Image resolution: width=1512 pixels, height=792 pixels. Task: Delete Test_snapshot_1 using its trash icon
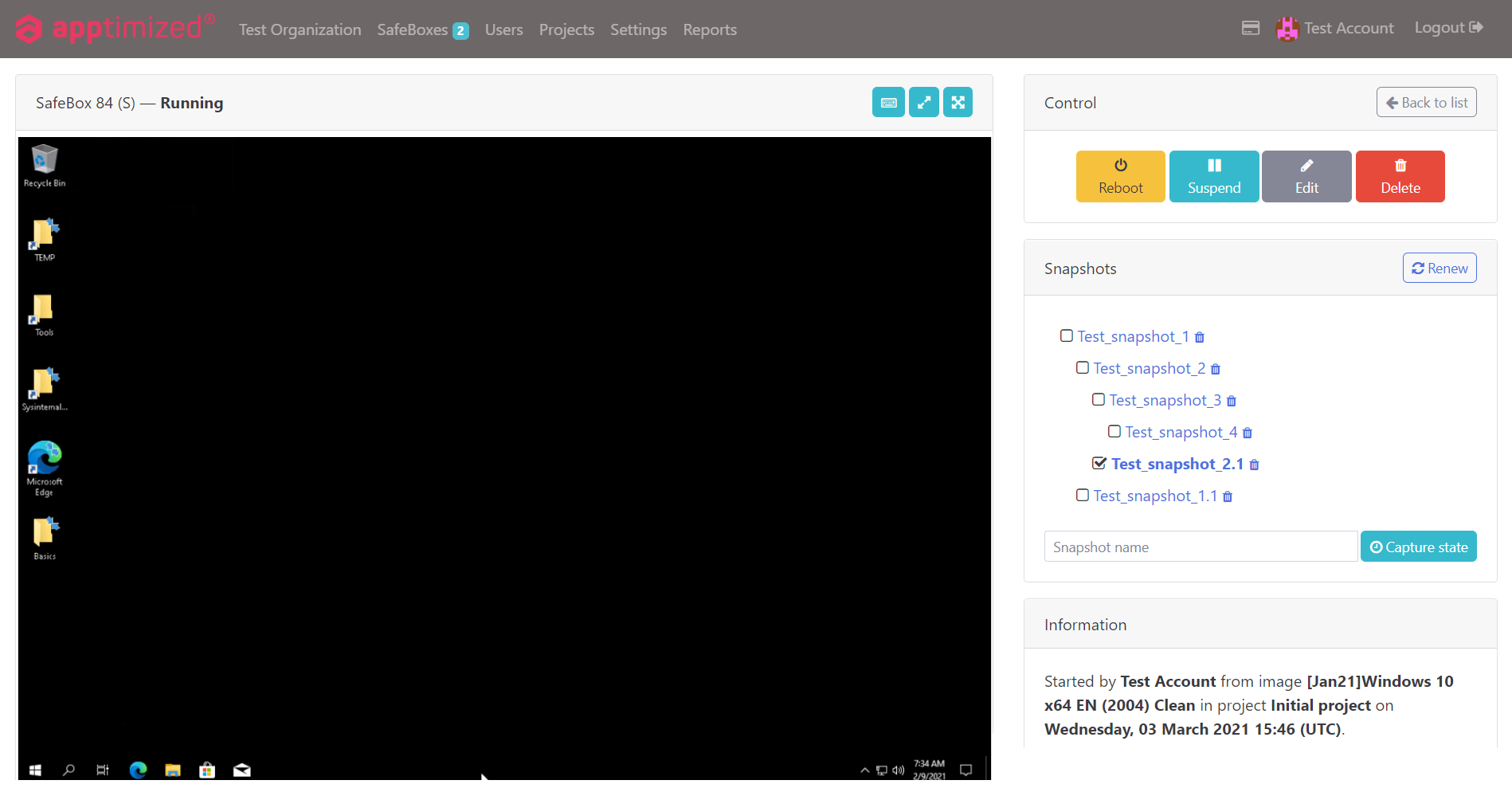pos(1199,338)
